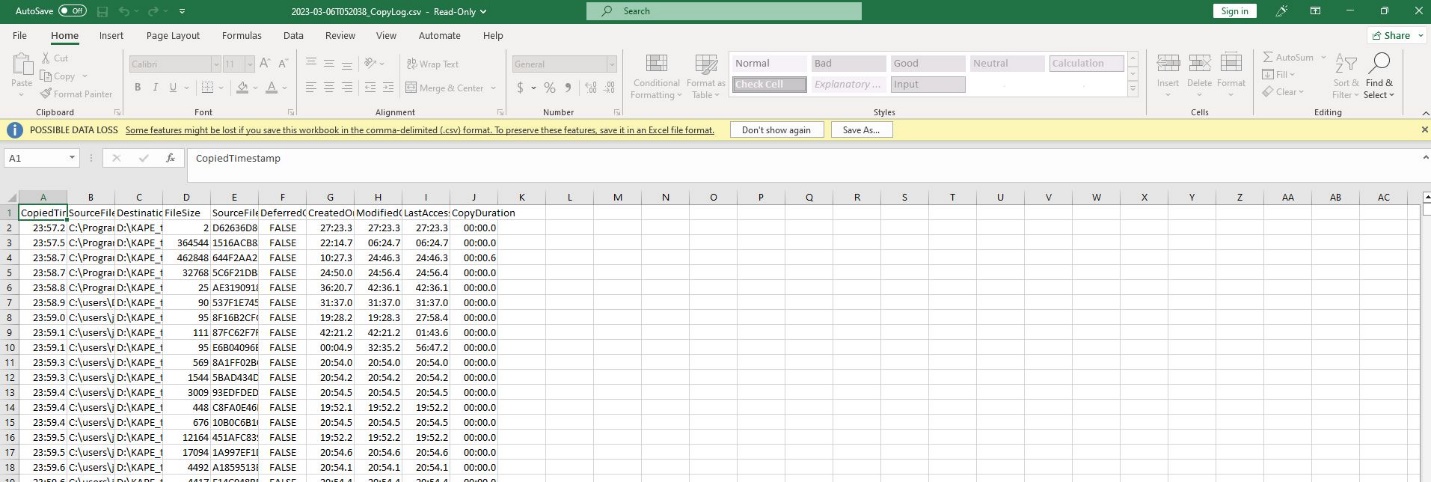
Task: Select column D header
Action: (186, 198)
